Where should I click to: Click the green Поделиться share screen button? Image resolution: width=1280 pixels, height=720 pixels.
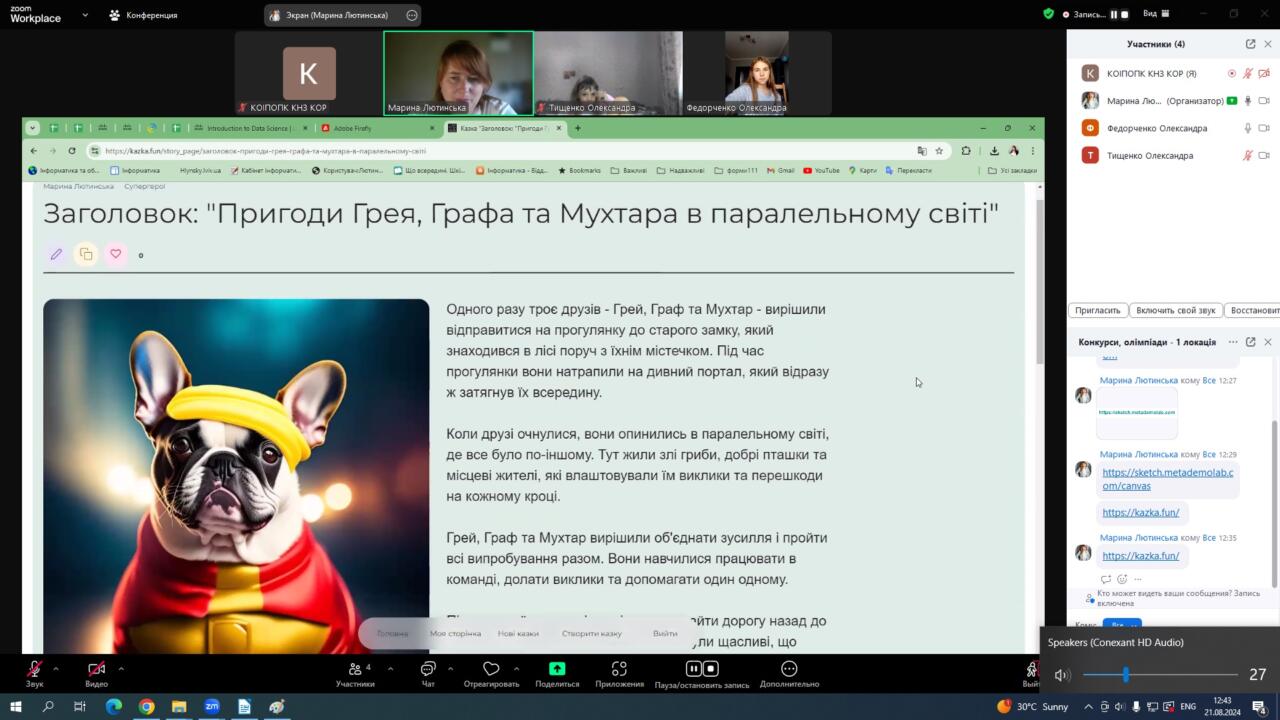(557, 673)
